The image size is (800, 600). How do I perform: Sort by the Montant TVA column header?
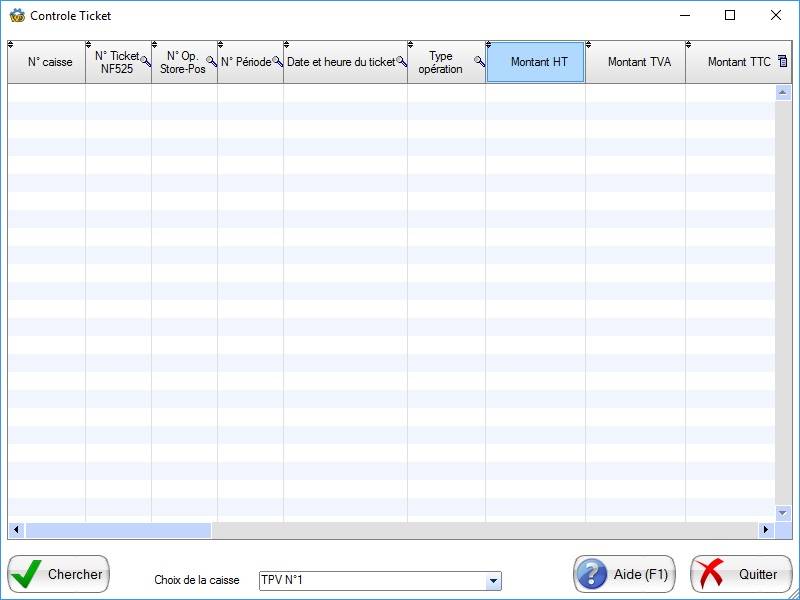pyautogui.click(x=639, y=62)
